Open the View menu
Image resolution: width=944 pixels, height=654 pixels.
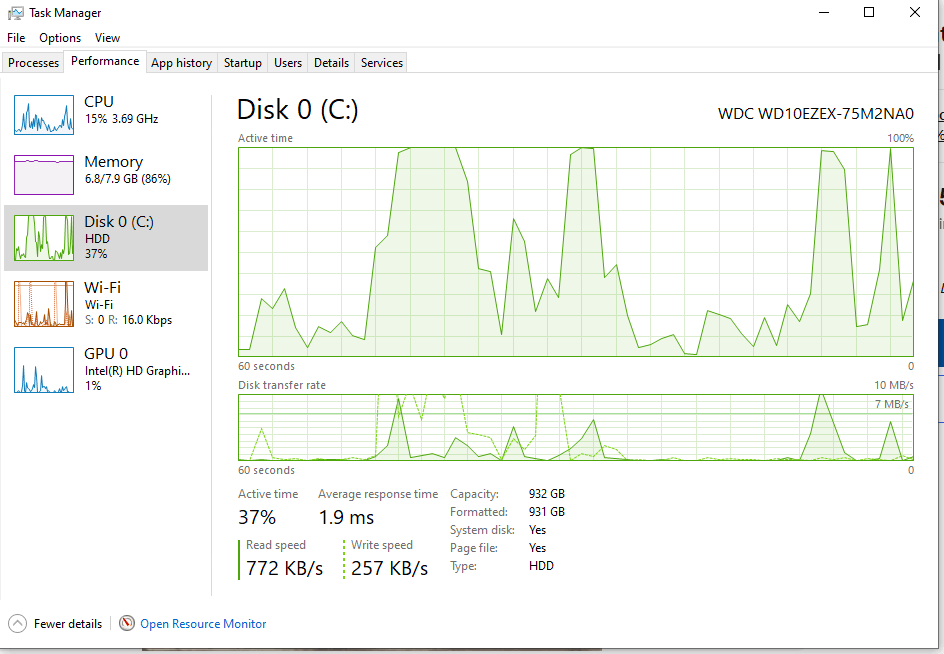tap(107, 37)
